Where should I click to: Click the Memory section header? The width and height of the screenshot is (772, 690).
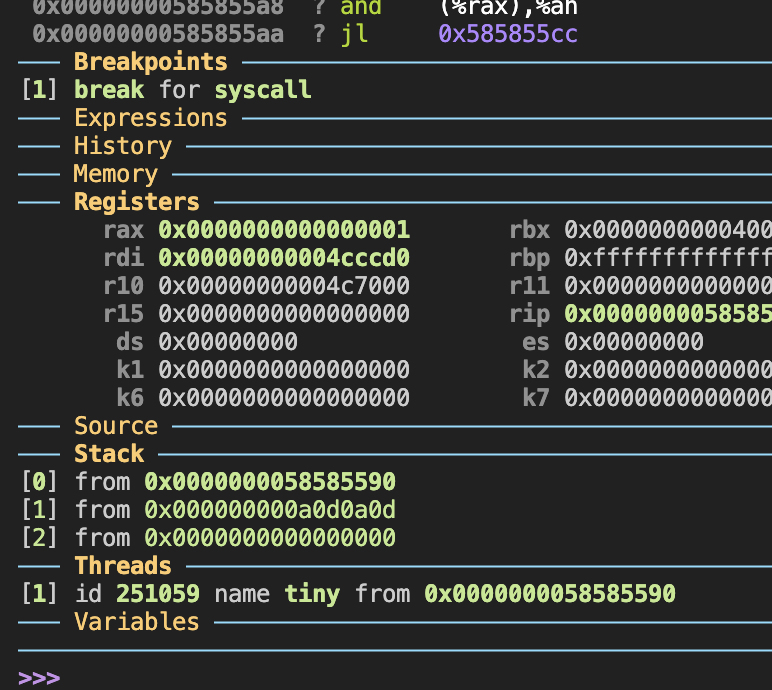[x=115, y=174]
